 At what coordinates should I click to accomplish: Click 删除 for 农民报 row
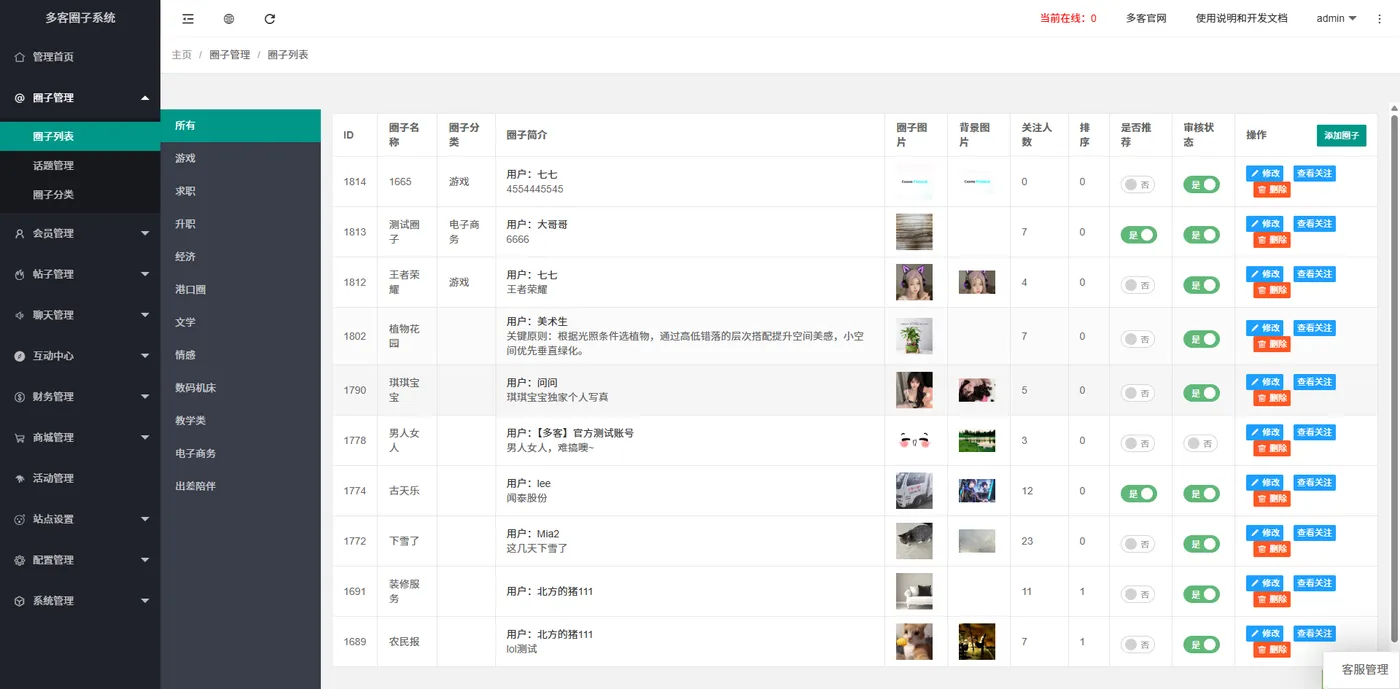click(x=1272, y=650)
